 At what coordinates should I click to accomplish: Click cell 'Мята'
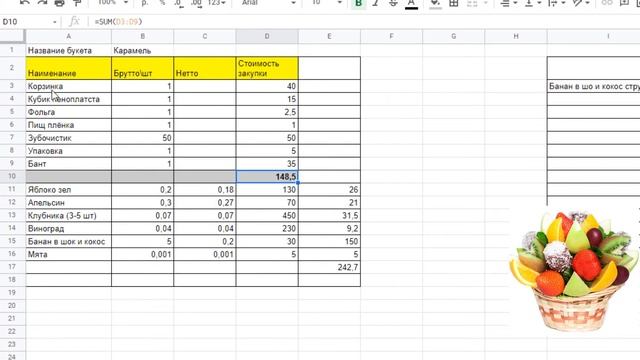[x=69, y=254]
